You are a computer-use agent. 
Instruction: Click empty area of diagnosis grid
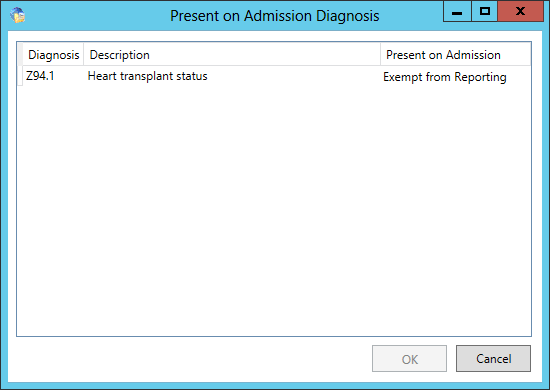(274, 210)
